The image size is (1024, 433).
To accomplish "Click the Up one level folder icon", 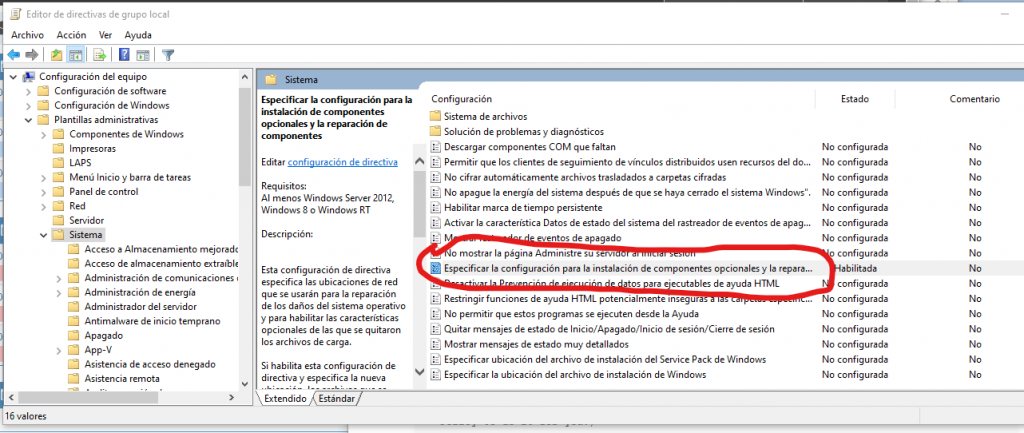I will tap(57, 54).
